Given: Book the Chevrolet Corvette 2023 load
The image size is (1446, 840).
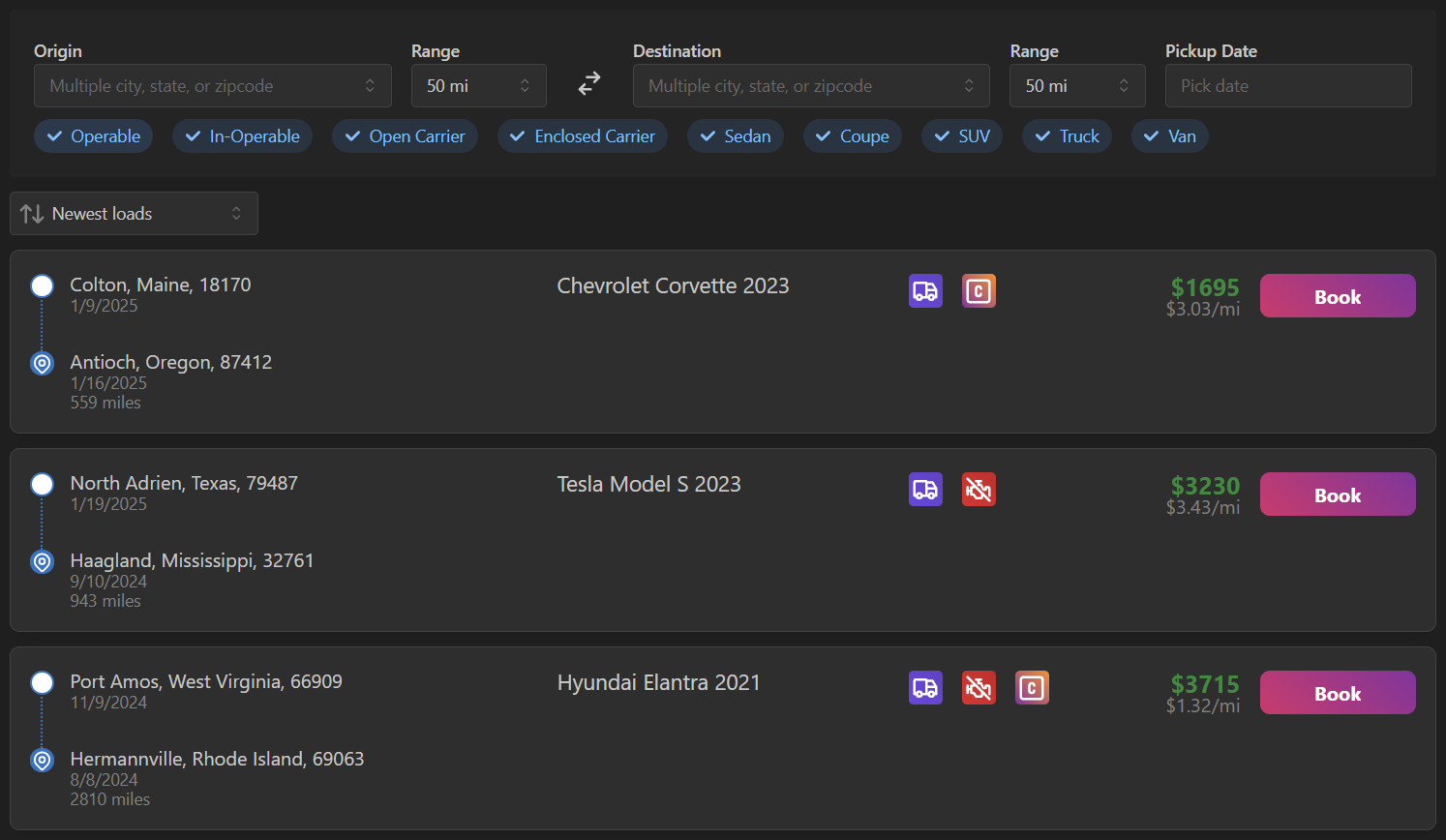Looking at the screenshot, I should [x=1338, y=296].
